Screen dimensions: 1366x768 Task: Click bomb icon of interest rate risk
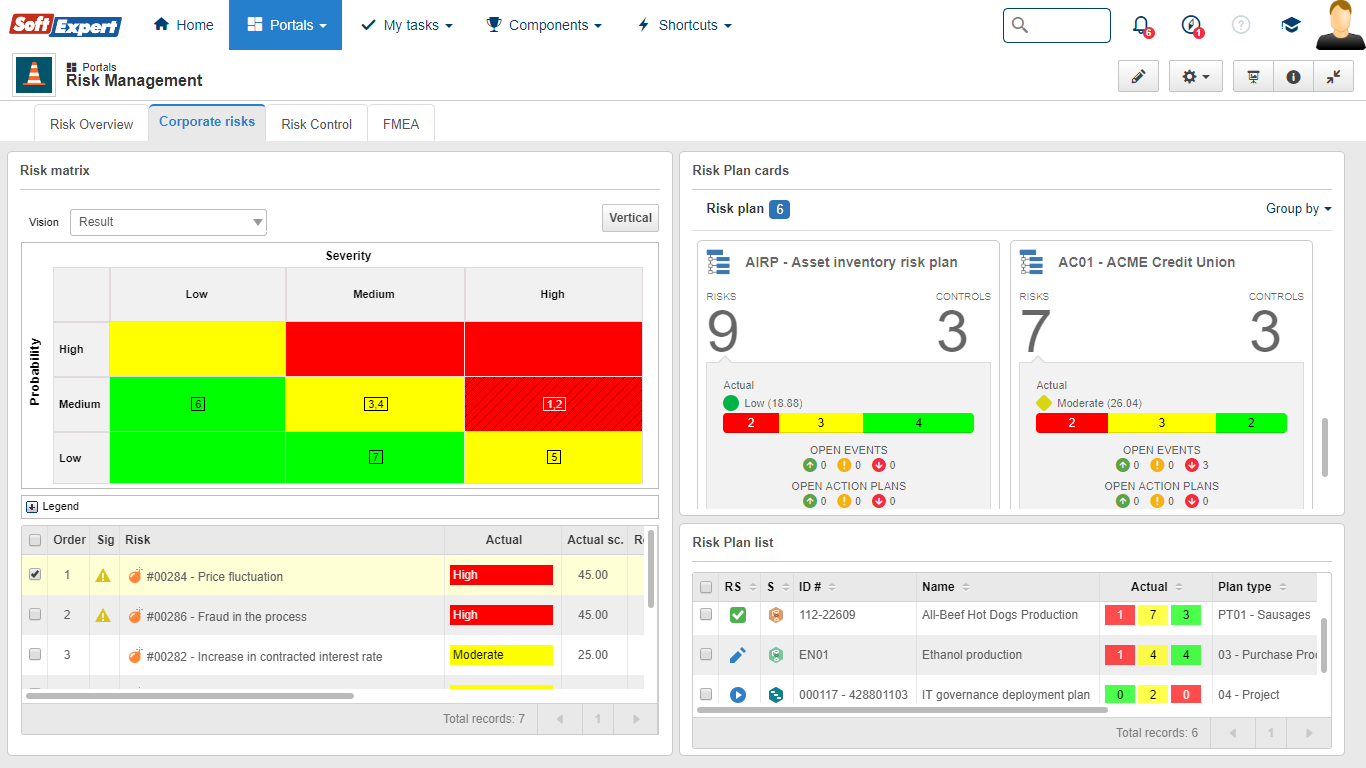pyautogui.click(x=135, y=656)
